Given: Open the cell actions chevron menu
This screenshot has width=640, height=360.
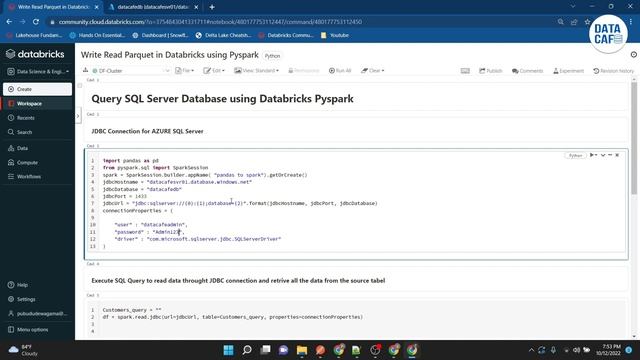Looking at the screenshot, I should [603, 155].
